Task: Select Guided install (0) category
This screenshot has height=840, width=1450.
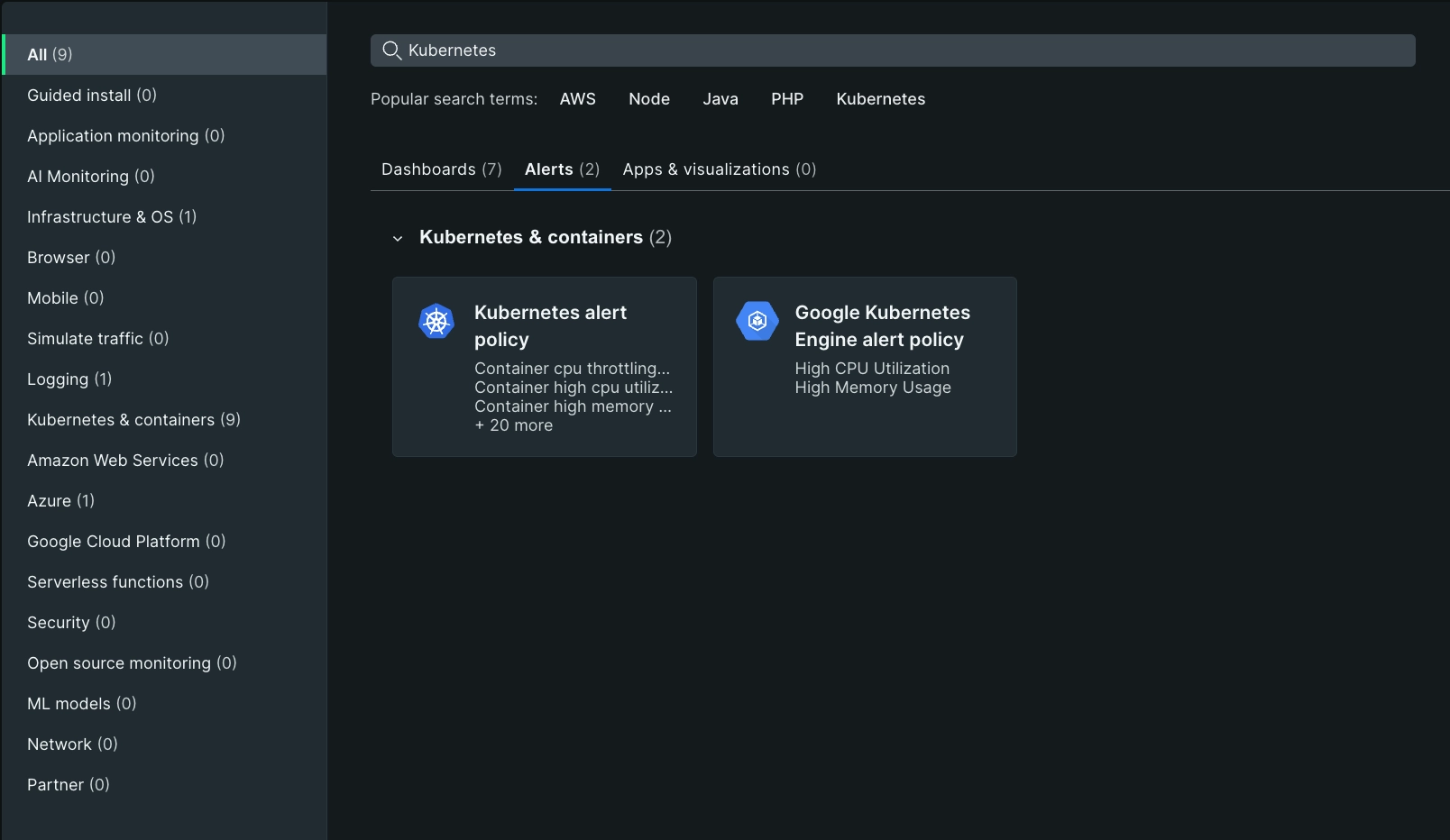Action: click(x=164, y=95)
